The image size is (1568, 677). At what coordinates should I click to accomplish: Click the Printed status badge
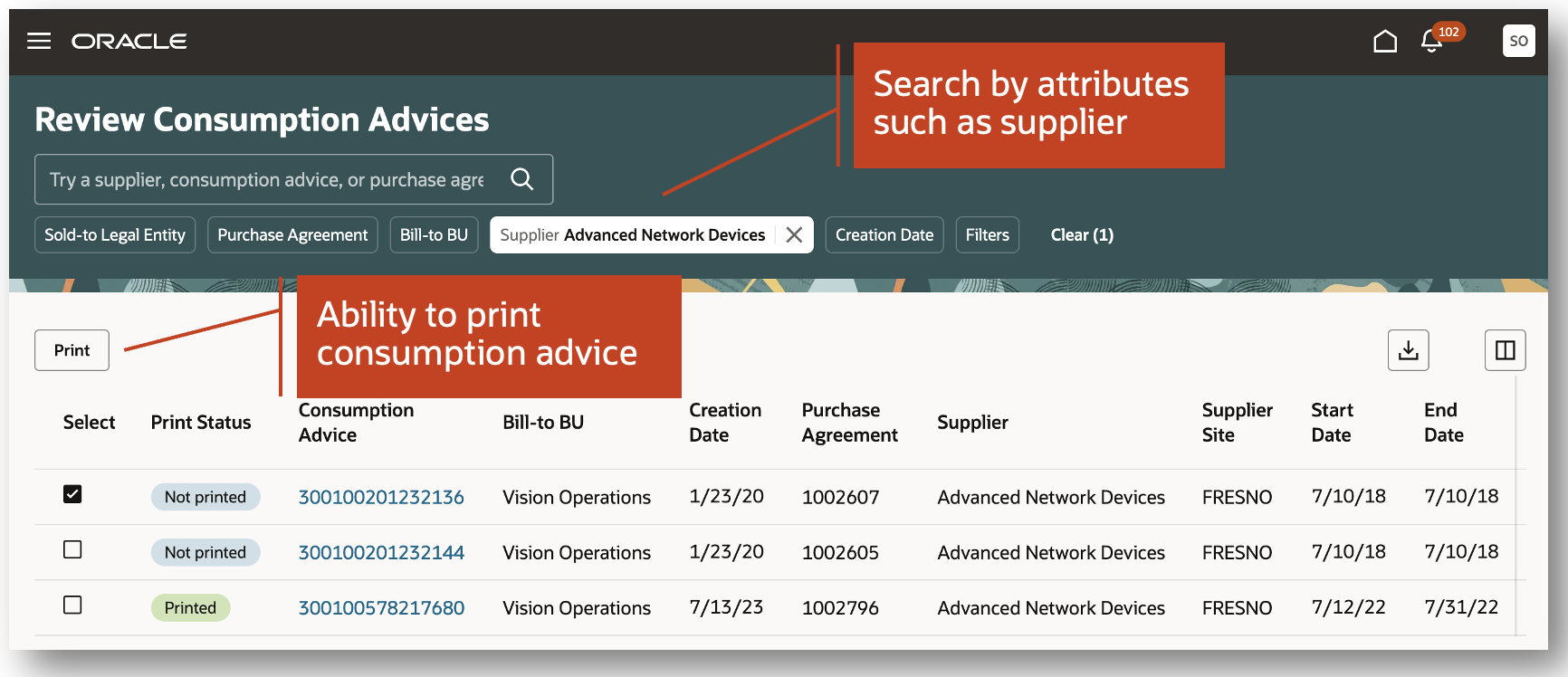click(190, 607)
